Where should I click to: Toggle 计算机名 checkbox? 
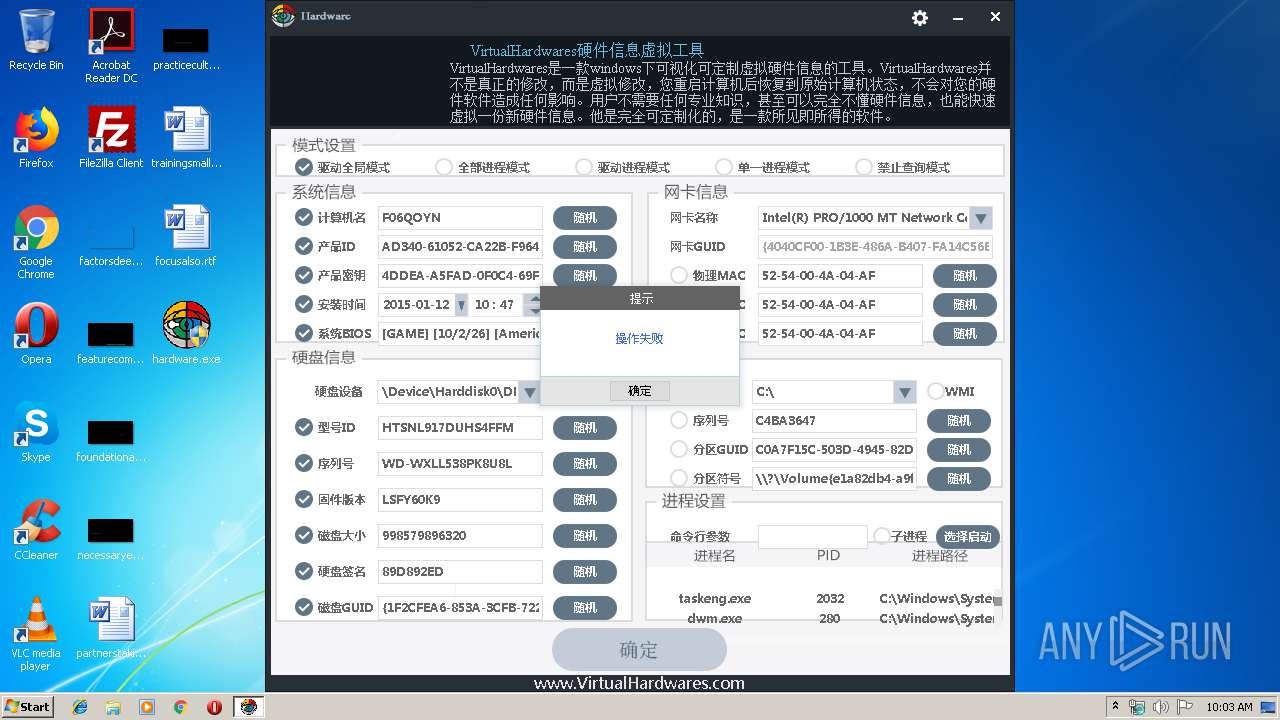pyautogui.click(x=304, y=217)
